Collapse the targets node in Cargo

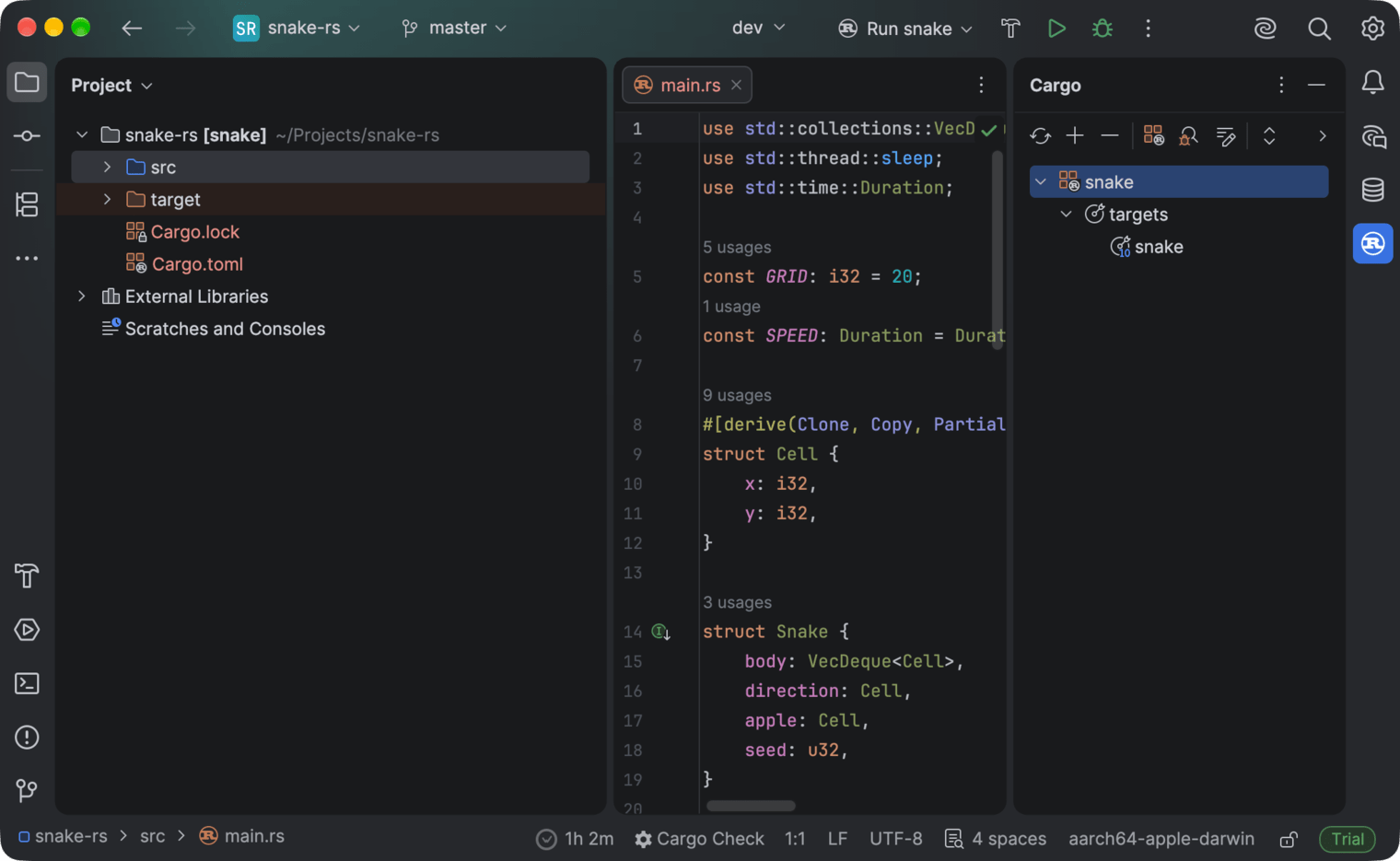(x=1066, y=214)
